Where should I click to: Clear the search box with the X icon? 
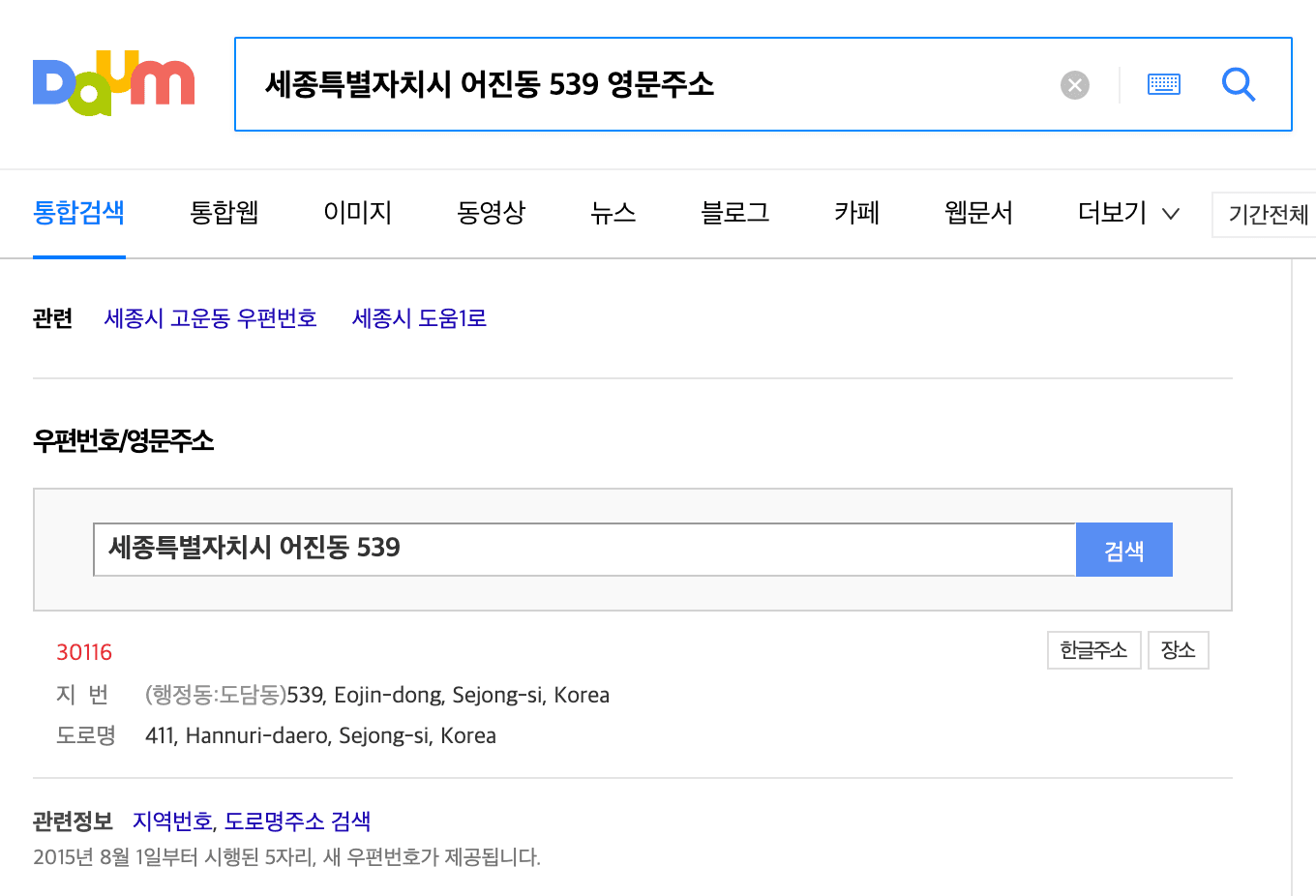(1074, 84)
